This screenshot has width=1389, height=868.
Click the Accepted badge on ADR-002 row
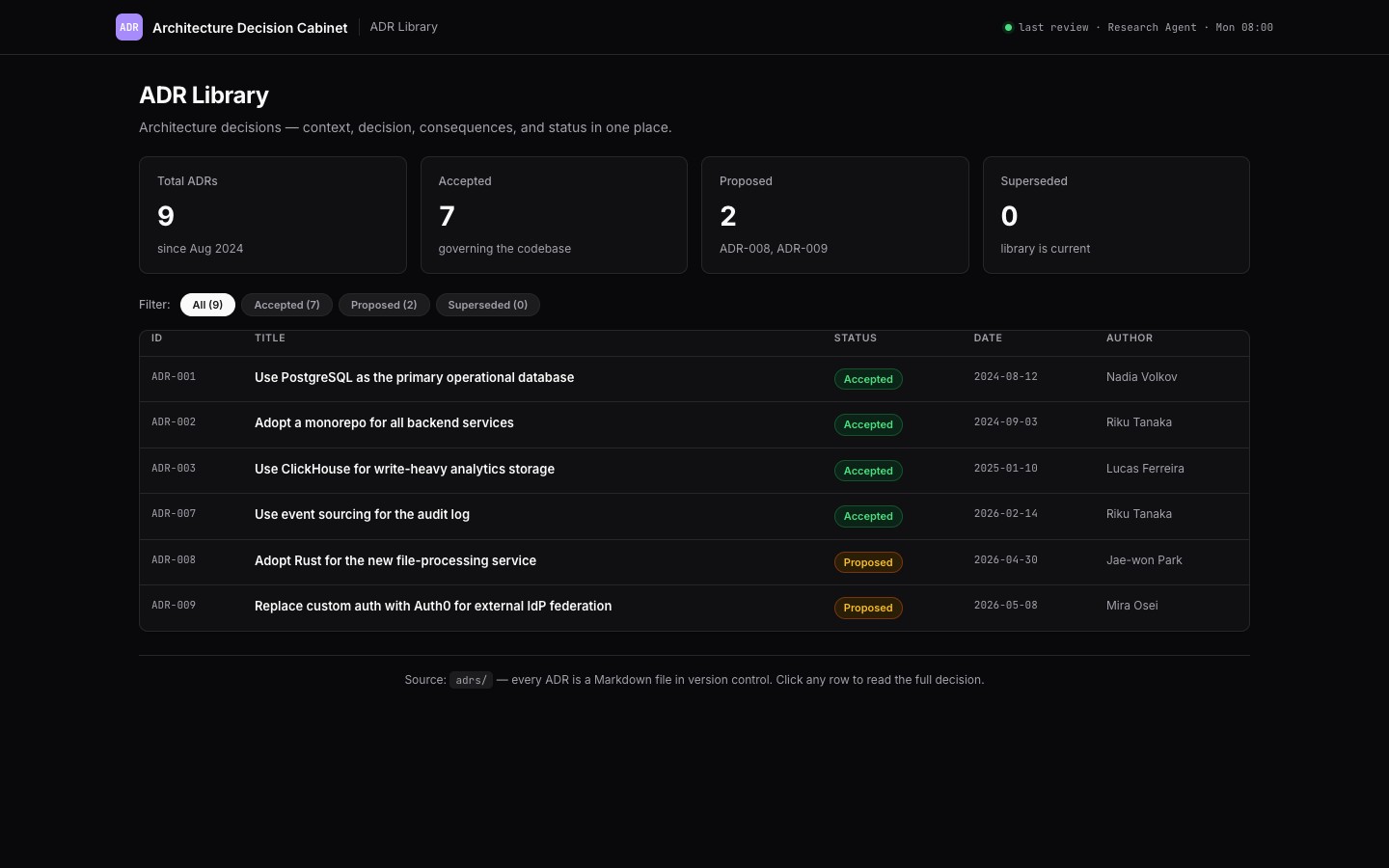[x=868, y=424]
